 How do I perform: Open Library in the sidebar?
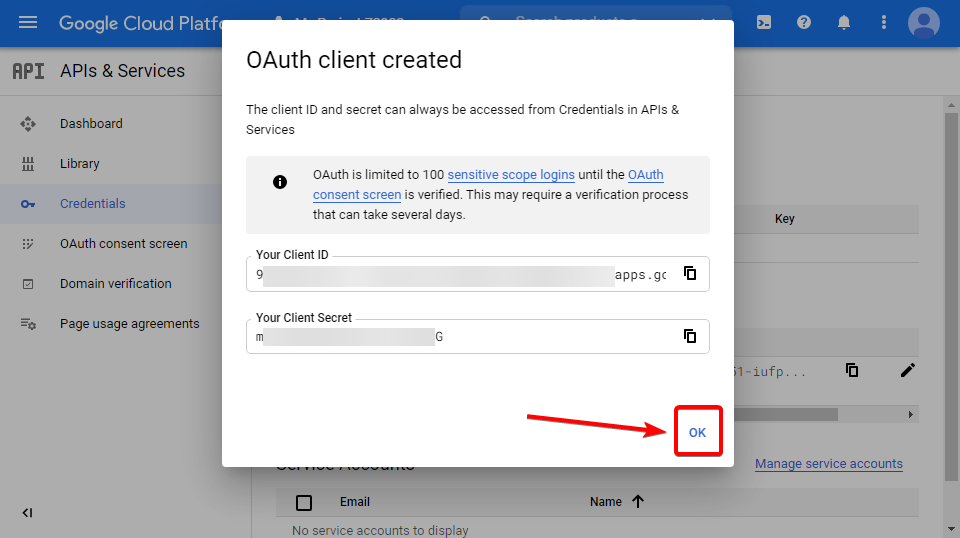[x=79, y=164]
